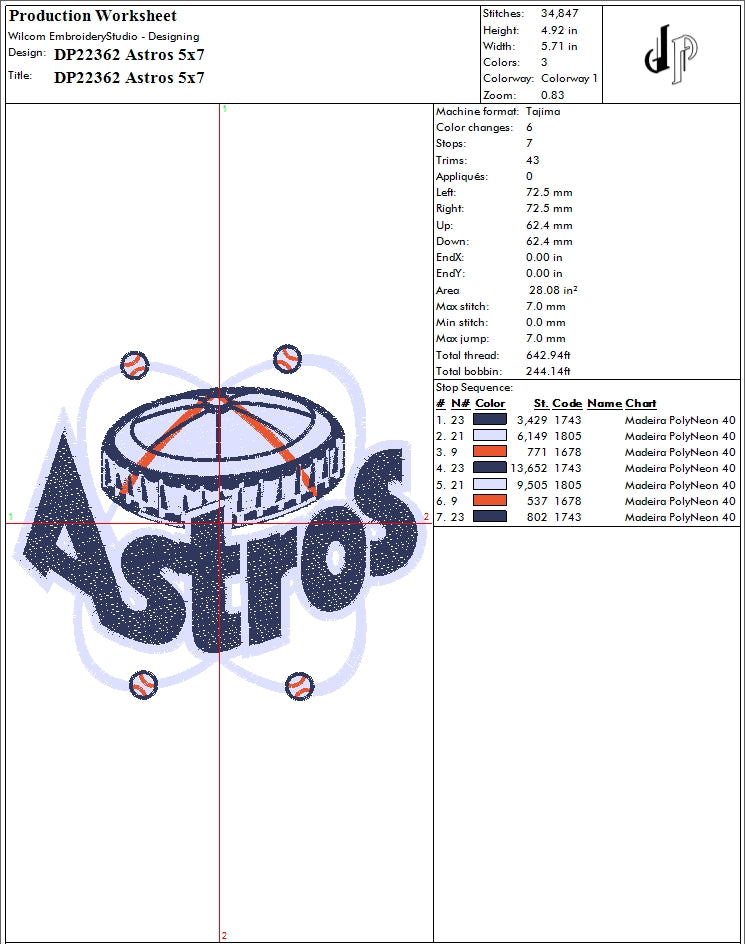Click the Zoom value '0.83'
Screen dimensions: 745x944
552,95
